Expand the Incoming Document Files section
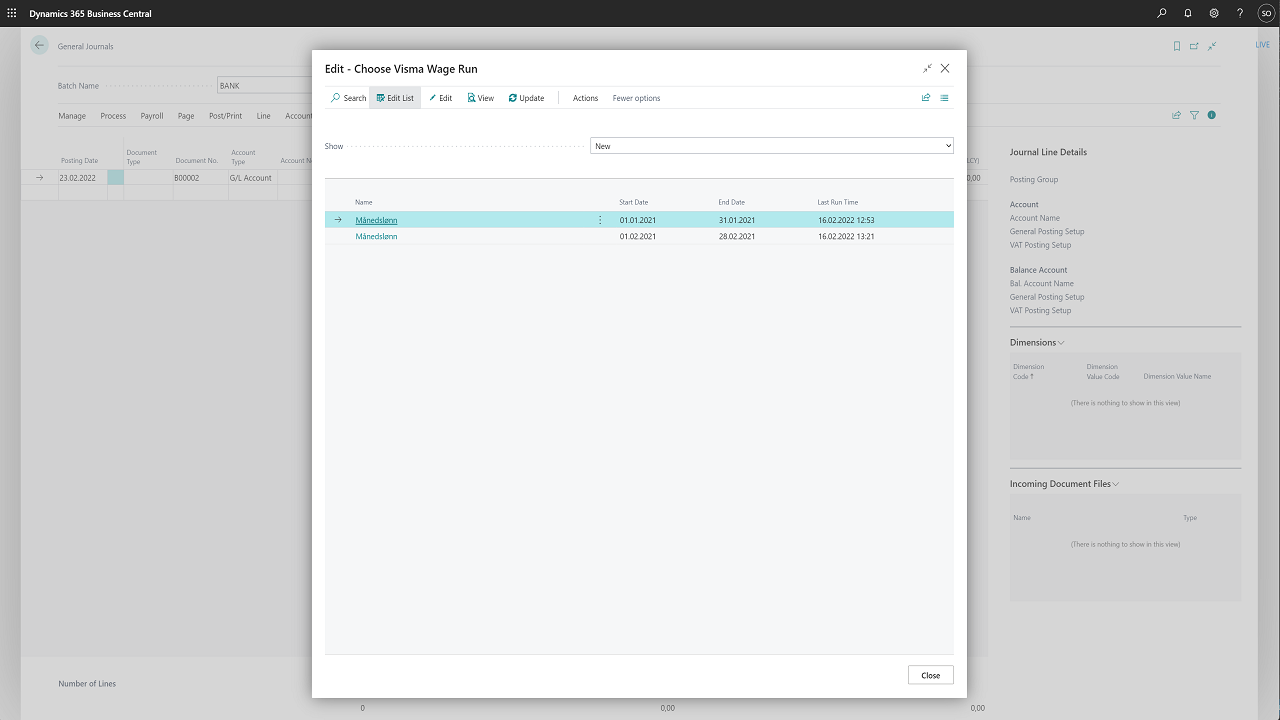 tap(1064, 484)
